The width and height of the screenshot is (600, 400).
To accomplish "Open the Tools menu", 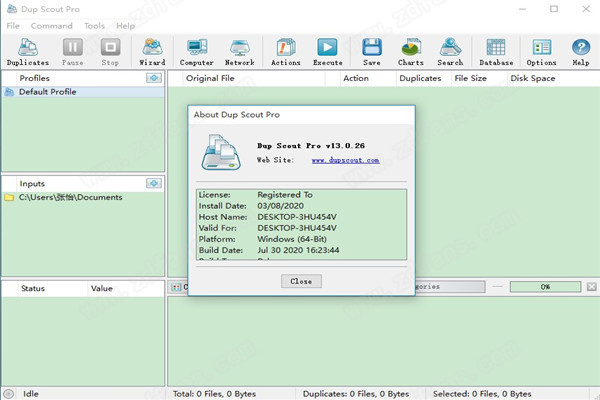I will [x=94, y=25].
